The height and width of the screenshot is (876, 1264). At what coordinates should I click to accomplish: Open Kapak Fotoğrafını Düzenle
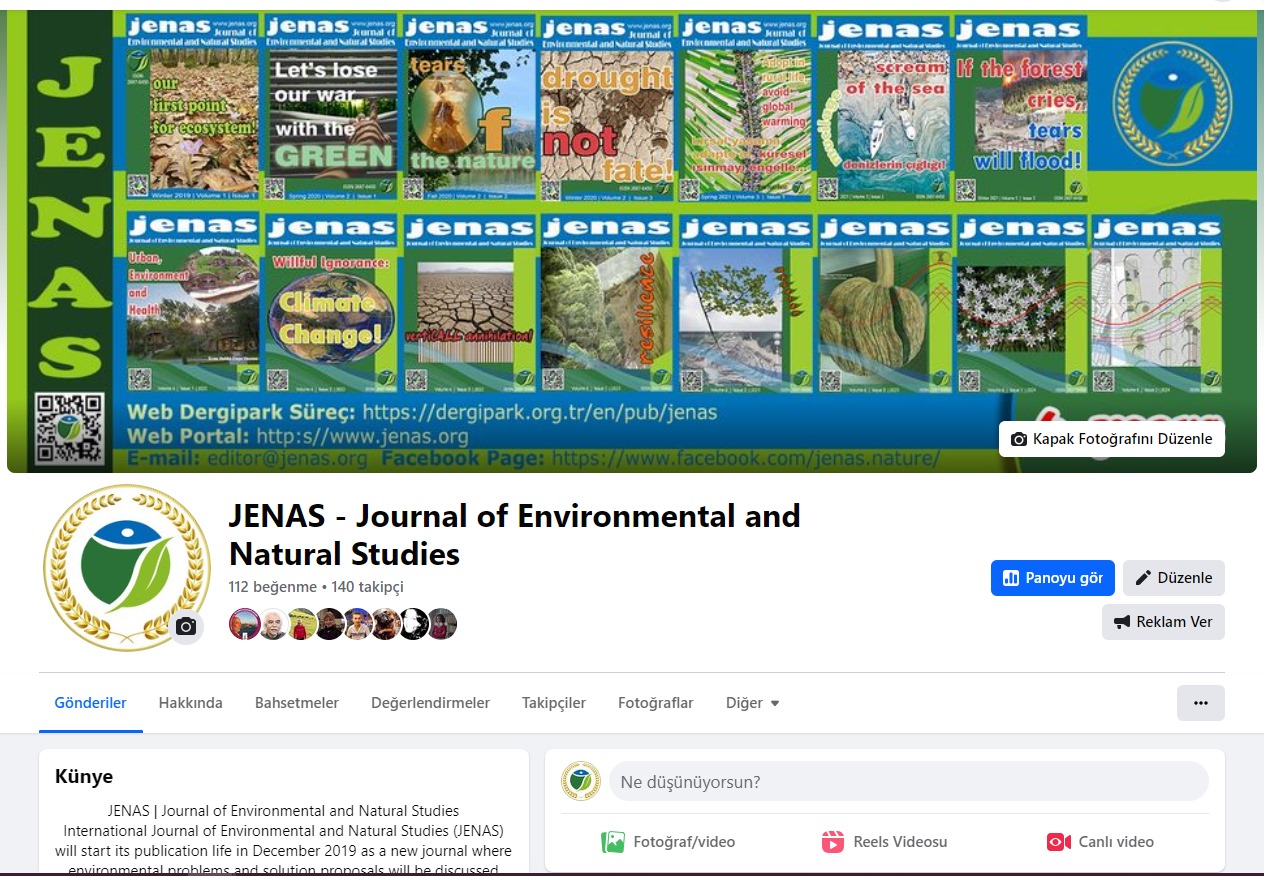click(1111, 439)
